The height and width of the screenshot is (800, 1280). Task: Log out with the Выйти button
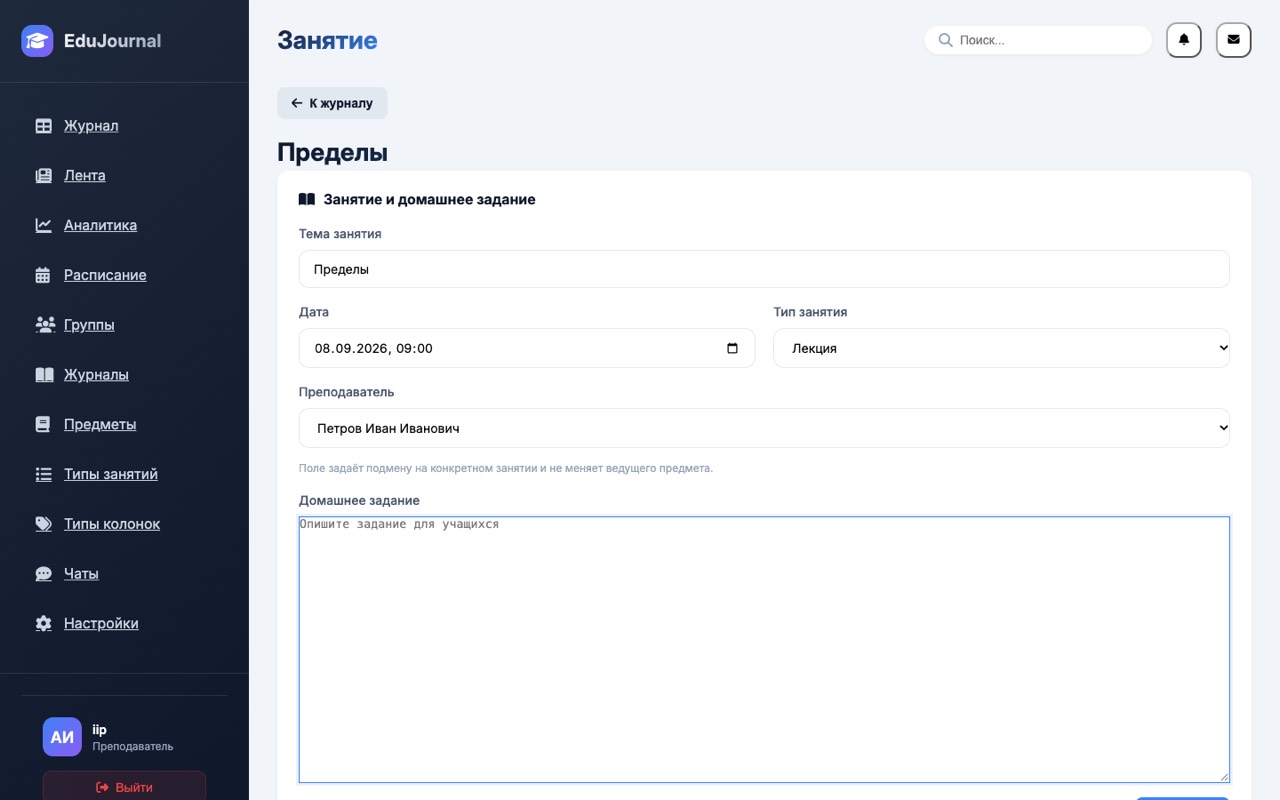point(124,787)
